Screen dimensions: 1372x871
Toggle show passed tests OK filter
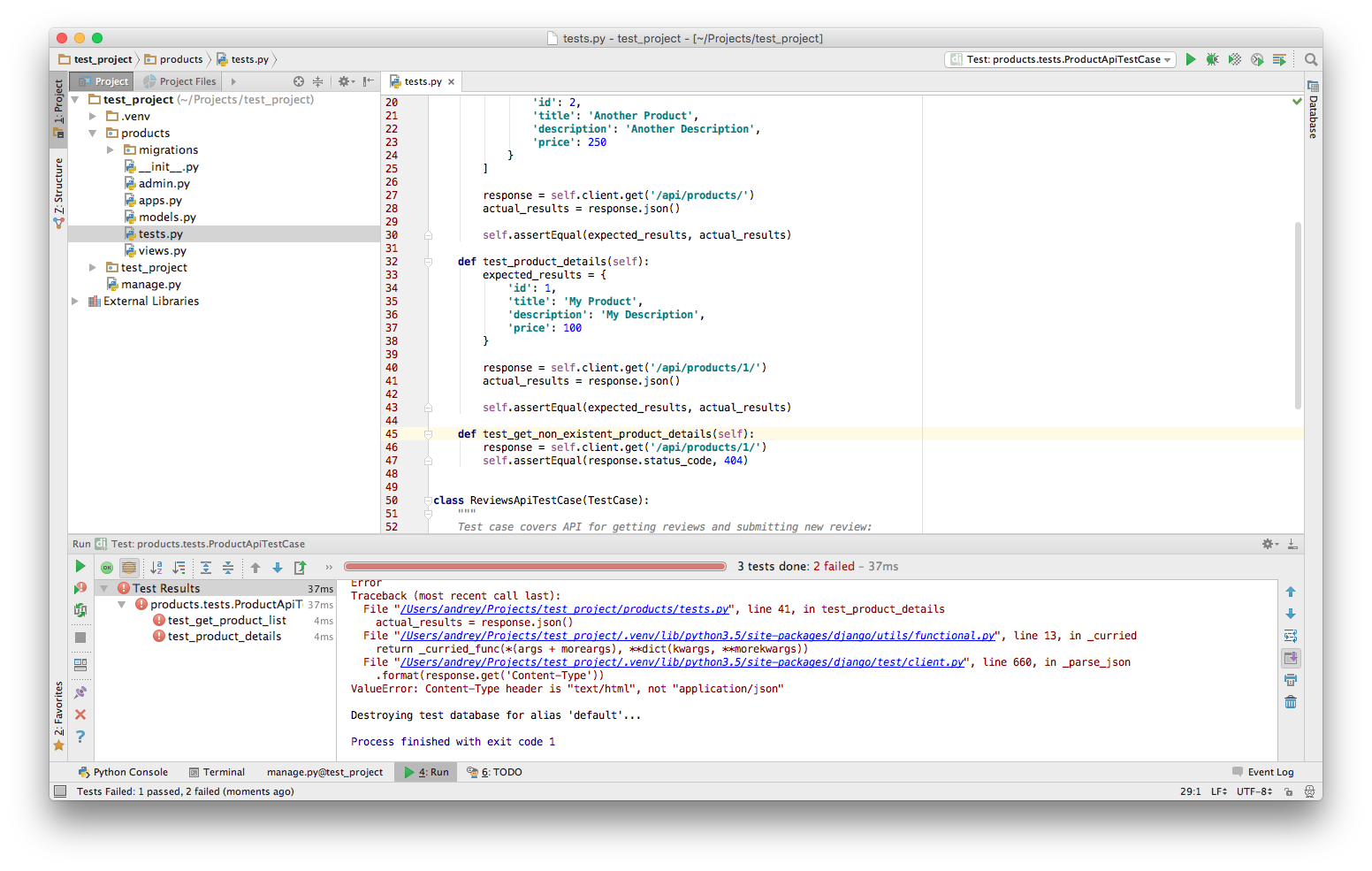pyautogui.click(x=107, y=568)
